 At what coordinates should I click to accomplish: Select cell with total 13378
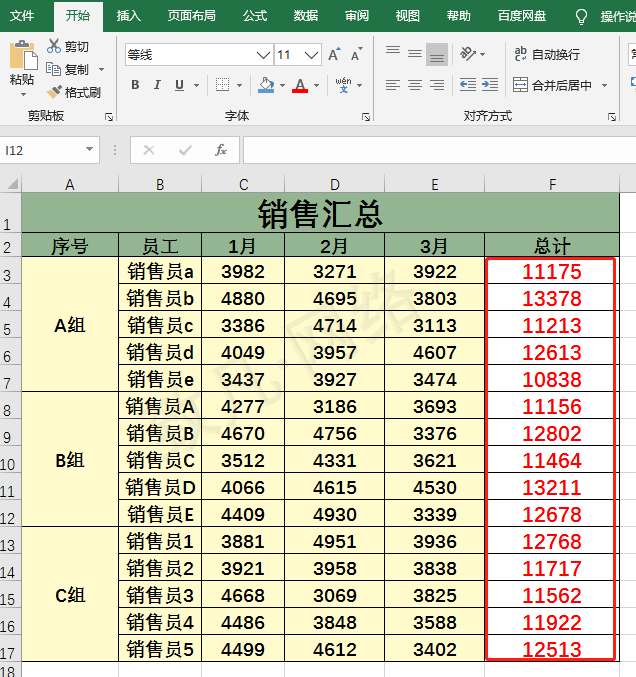(x=552, y=298)
